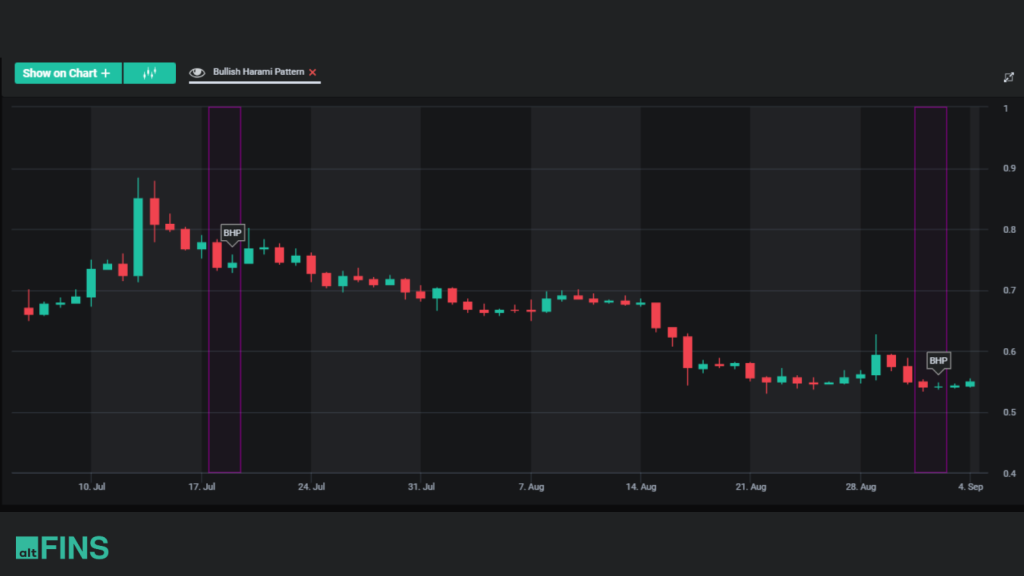Click the BHP marker near 17 Jul
This screenshot has width=1024, height=576.
[231, 233]
